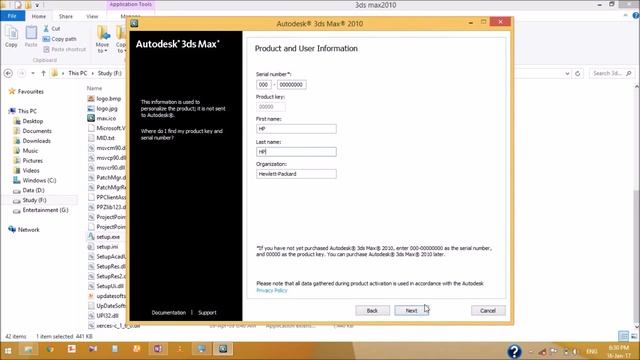Click This PC in the address breadcrumb
Image resolution: width=640 pixels, height=360 pixels.
coord(78,73)
